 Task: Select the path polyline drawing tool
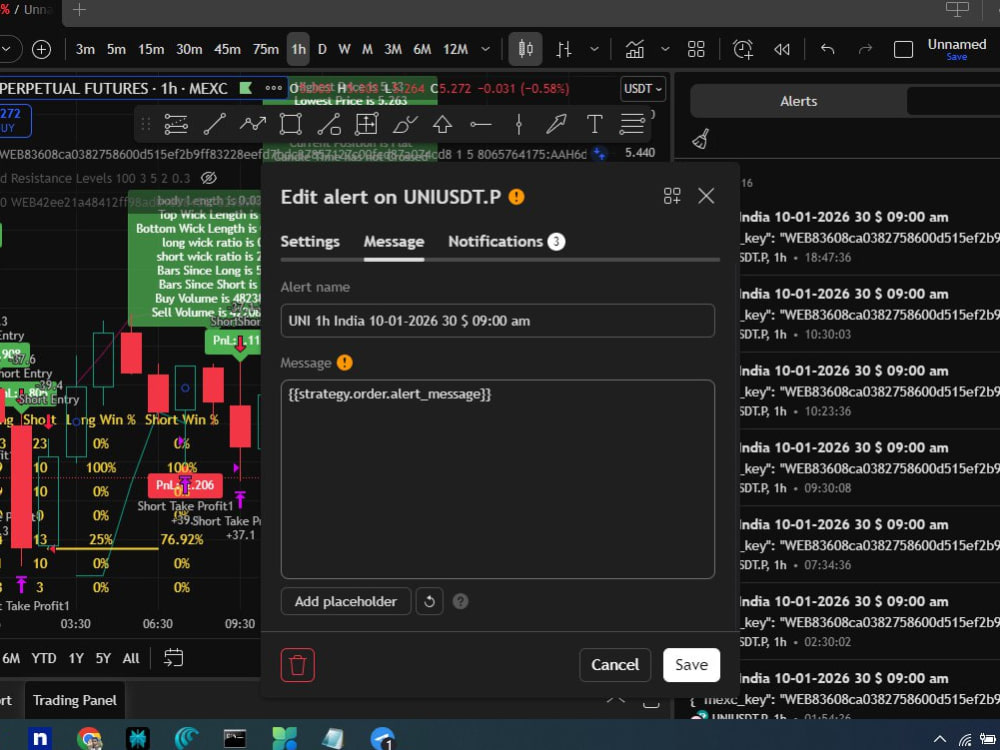coord(253,124)
